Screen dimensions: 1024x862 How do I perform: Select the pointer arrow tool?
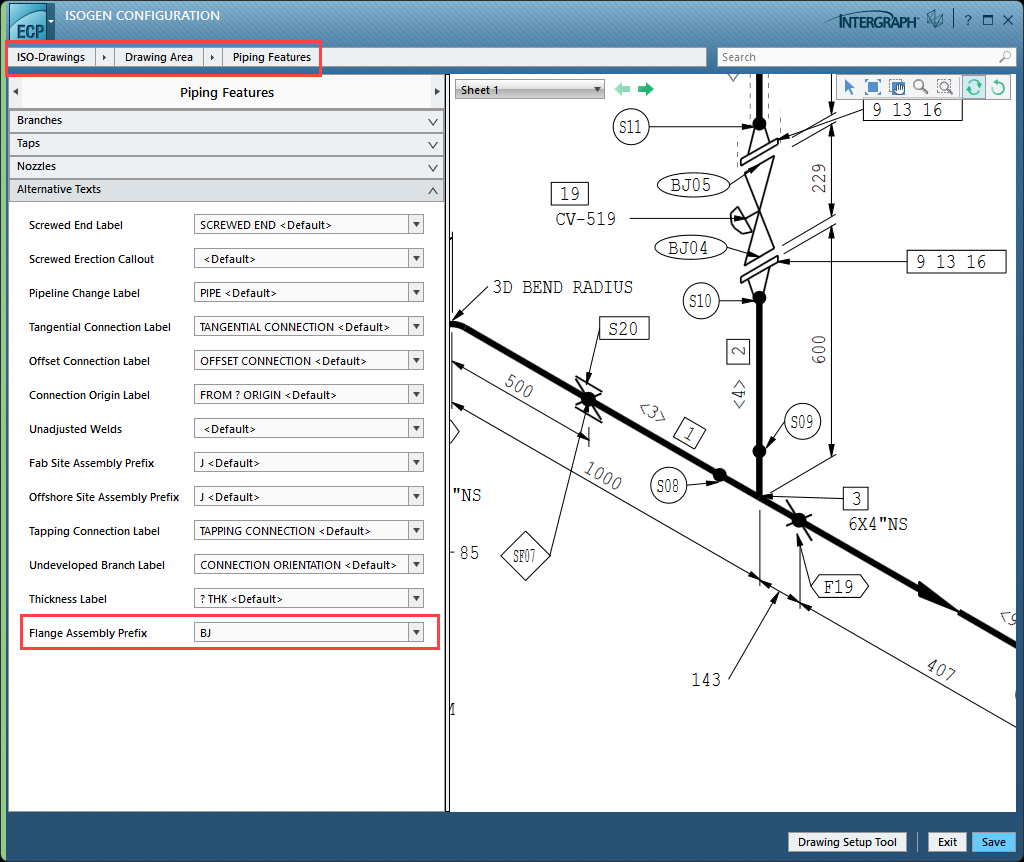pos(849,88)
